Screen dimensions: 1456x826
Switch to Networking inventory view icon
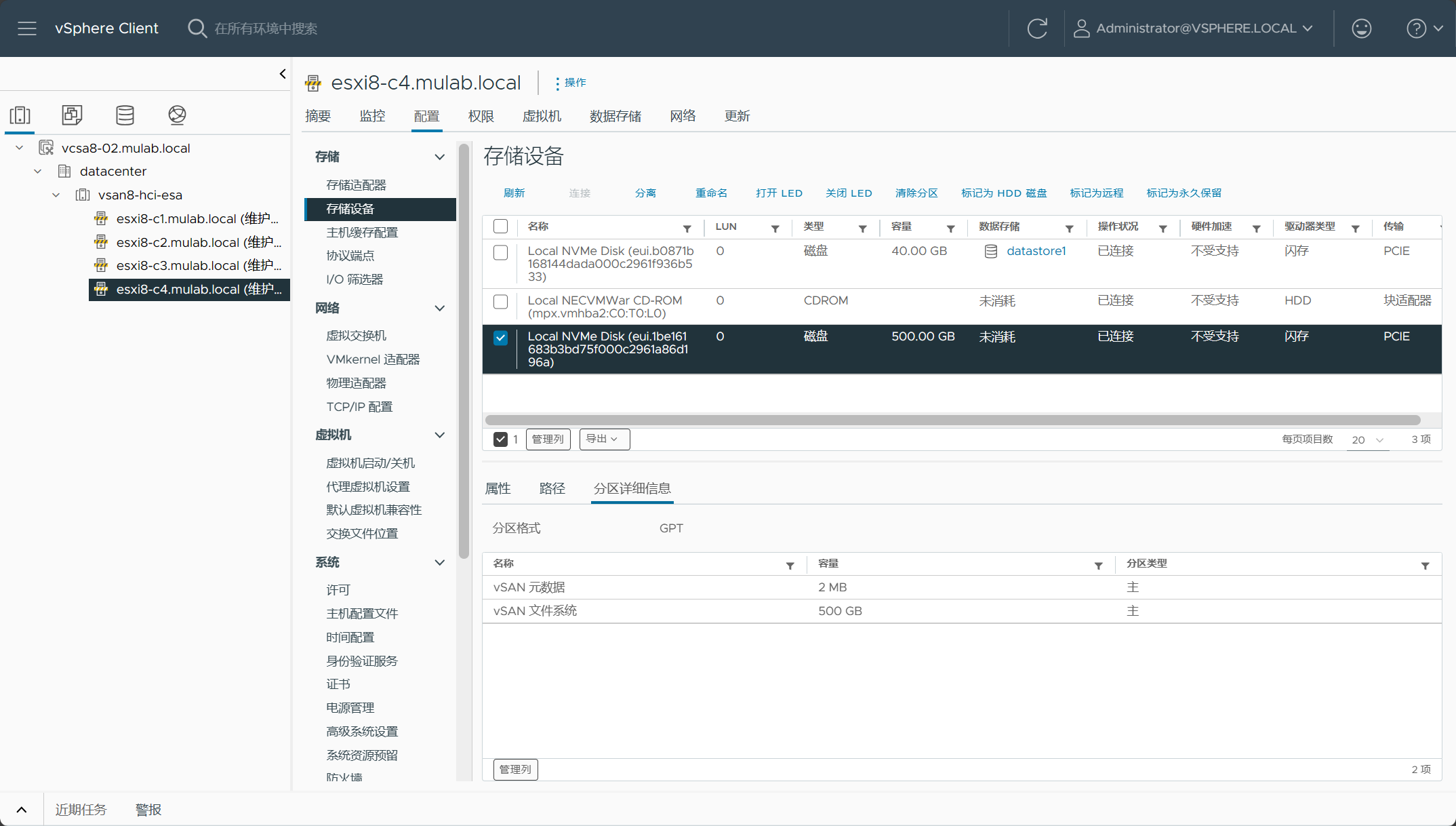point(177,115)
